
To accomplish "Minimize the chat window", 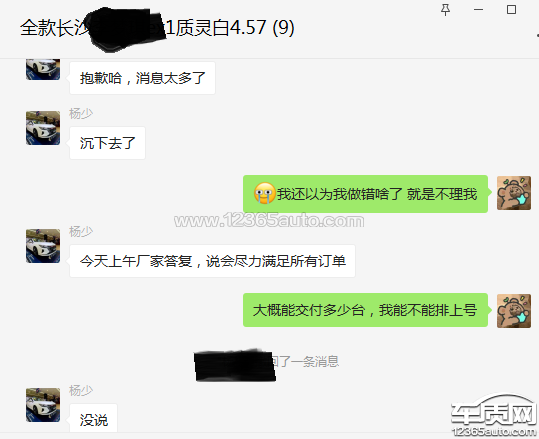I will pos(478,10).
